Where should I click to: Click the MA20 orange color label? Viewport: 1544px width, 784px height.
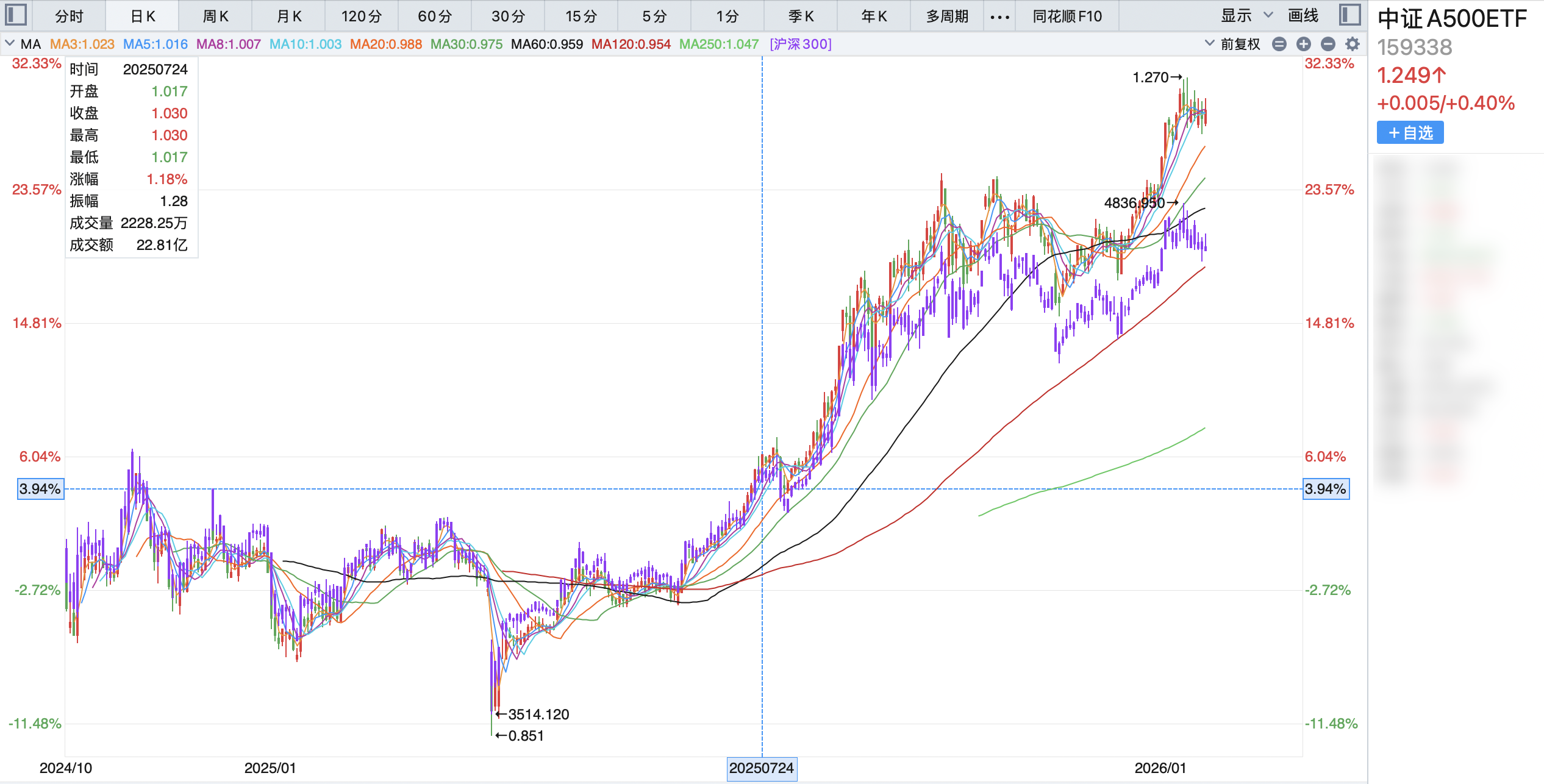pyautogui.click(x=385, y=44)
